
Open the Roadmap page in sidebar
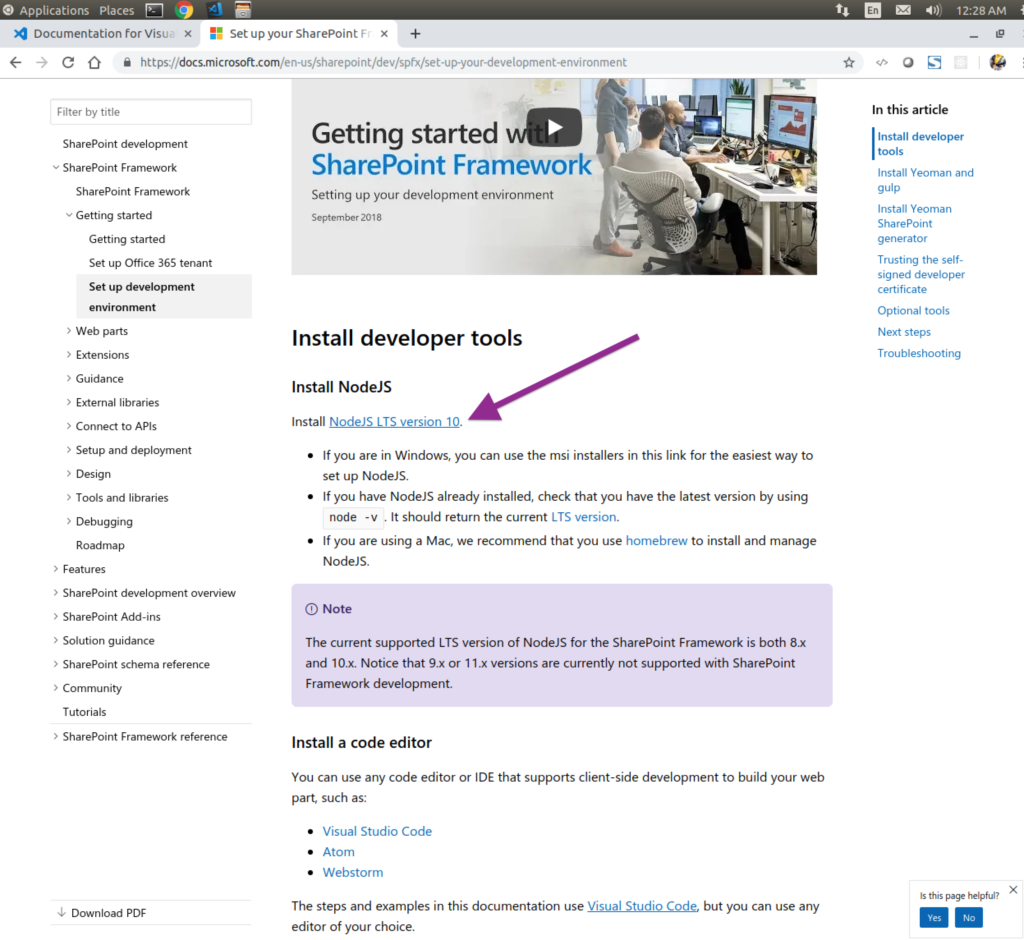click(x=100, y=545)
